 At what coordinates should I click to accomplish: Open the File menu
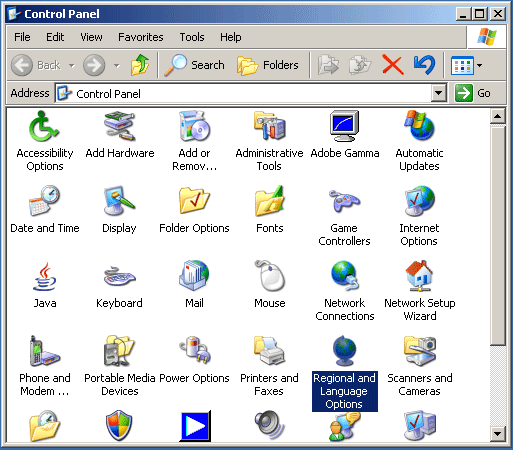(x=22, y=37)
